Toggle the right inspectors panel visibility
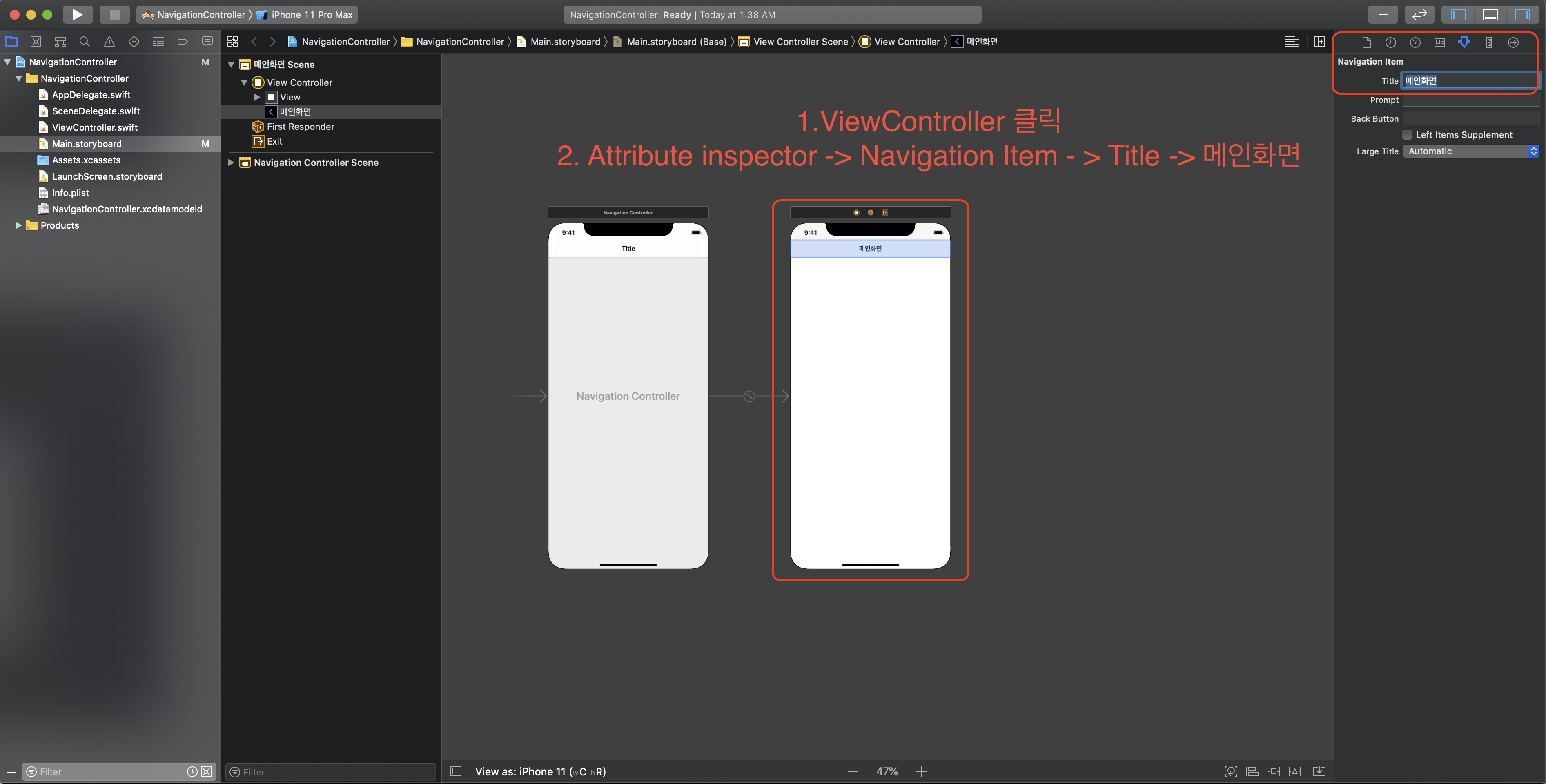 (1521, 14)
